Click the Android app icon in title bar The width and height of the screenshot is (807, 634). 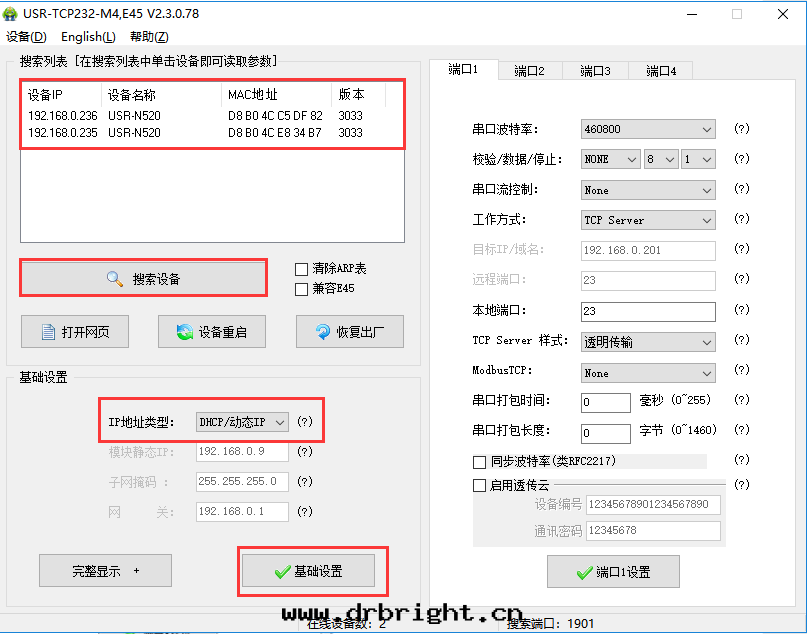12,14
